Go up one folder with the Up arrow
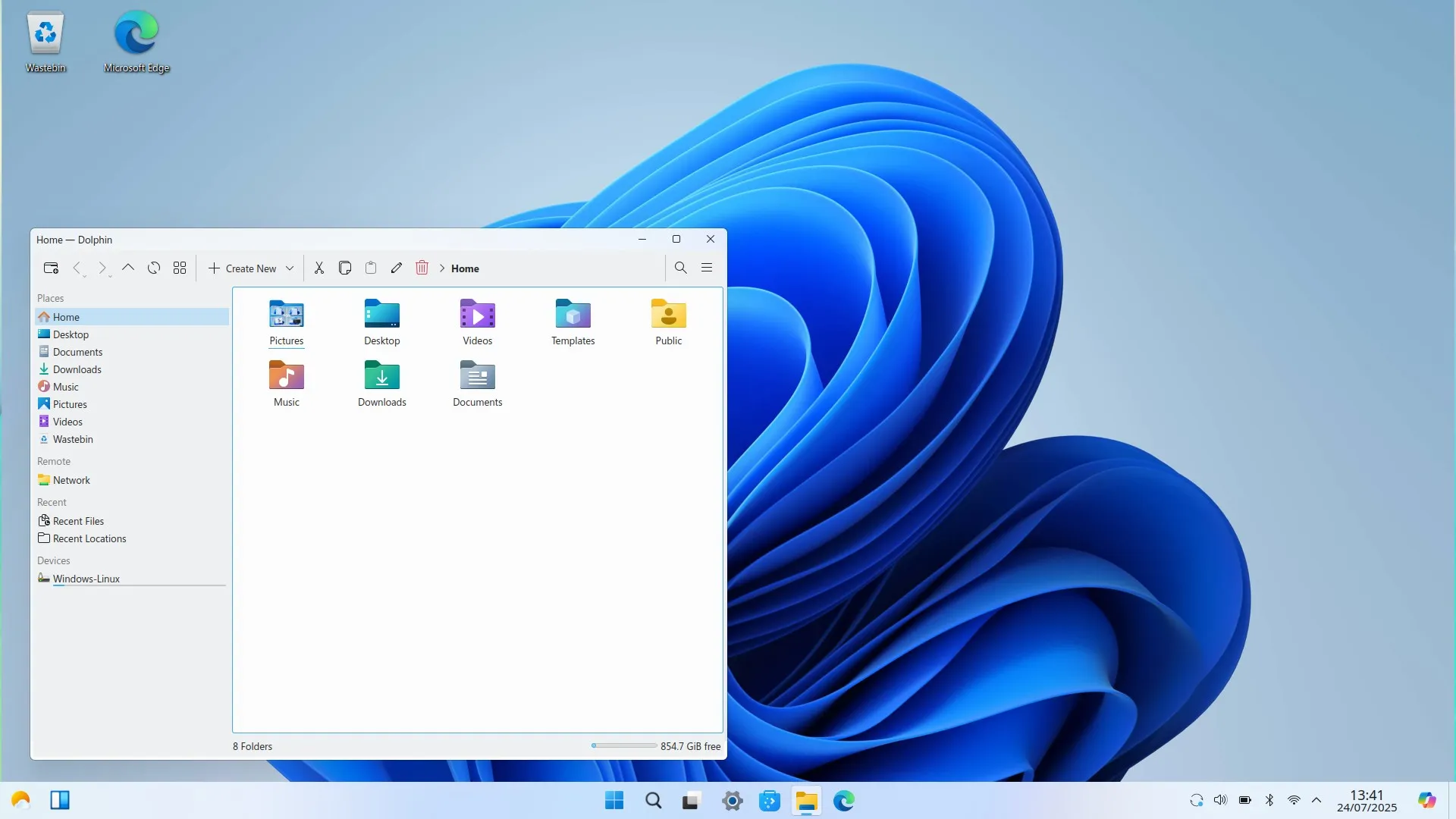Viewport: 1456px width, 819px height. tap(128, 268)
